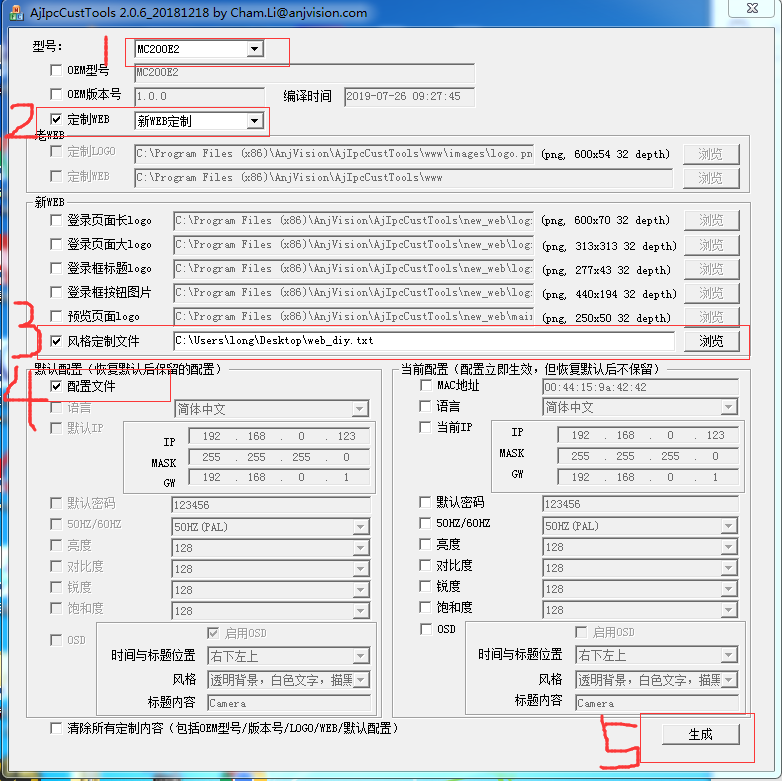Uncheck the 定制WEB checkbox
782x781 pixels.
pos(56,120)
